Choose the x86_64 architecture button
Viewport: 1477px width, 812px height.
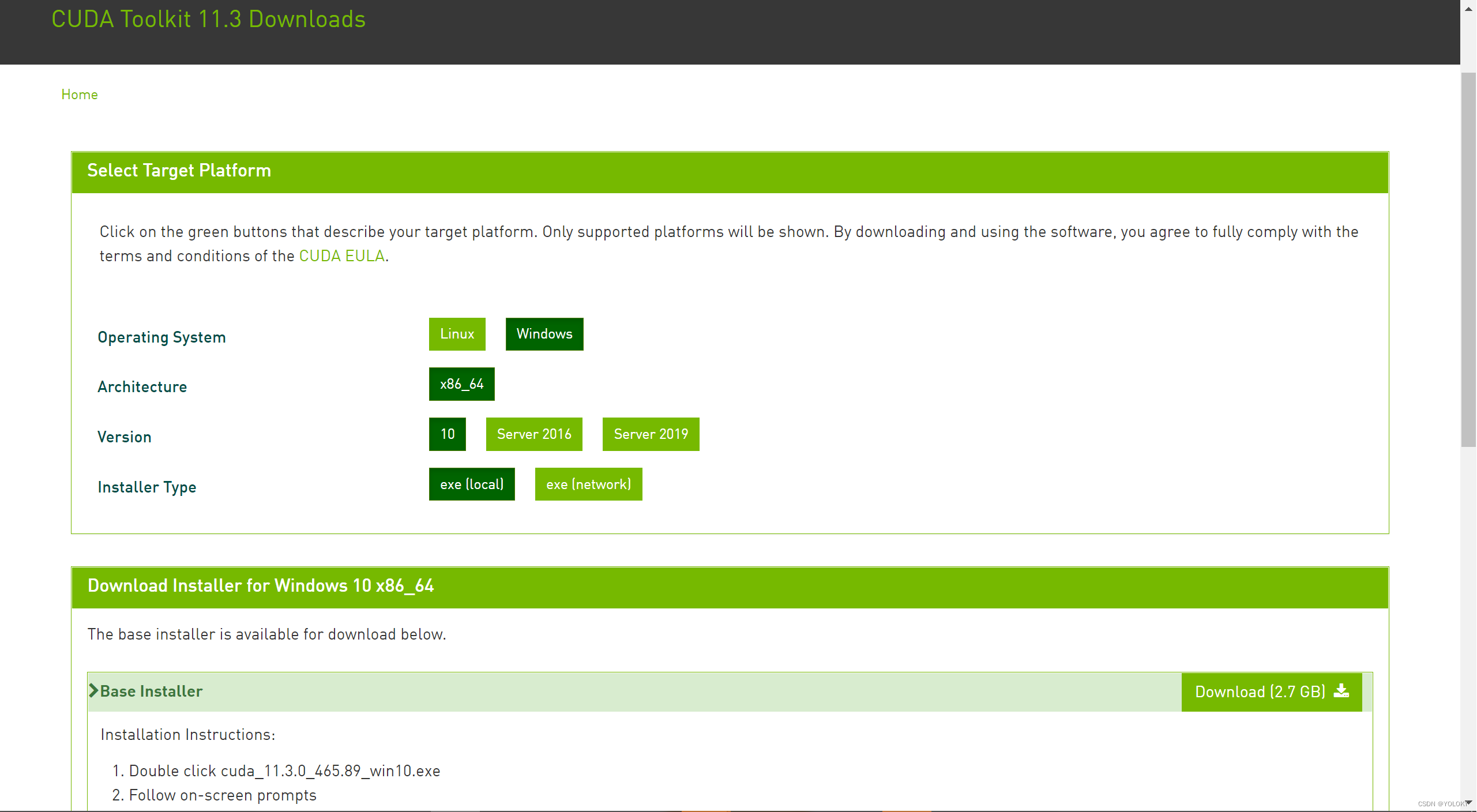pos(461,384)
